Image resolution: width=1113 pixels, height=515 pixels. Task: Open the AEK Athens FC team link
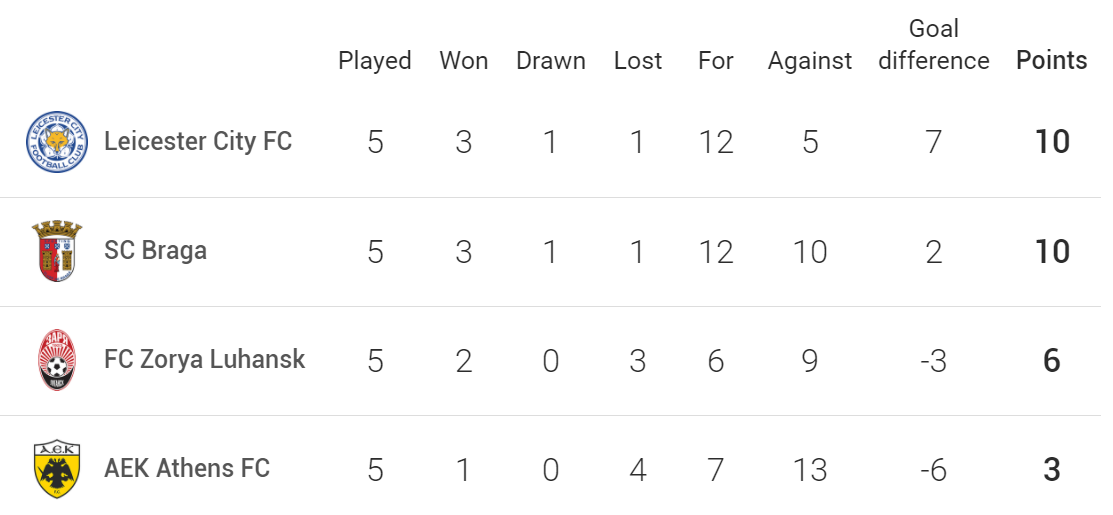(187, 469)
